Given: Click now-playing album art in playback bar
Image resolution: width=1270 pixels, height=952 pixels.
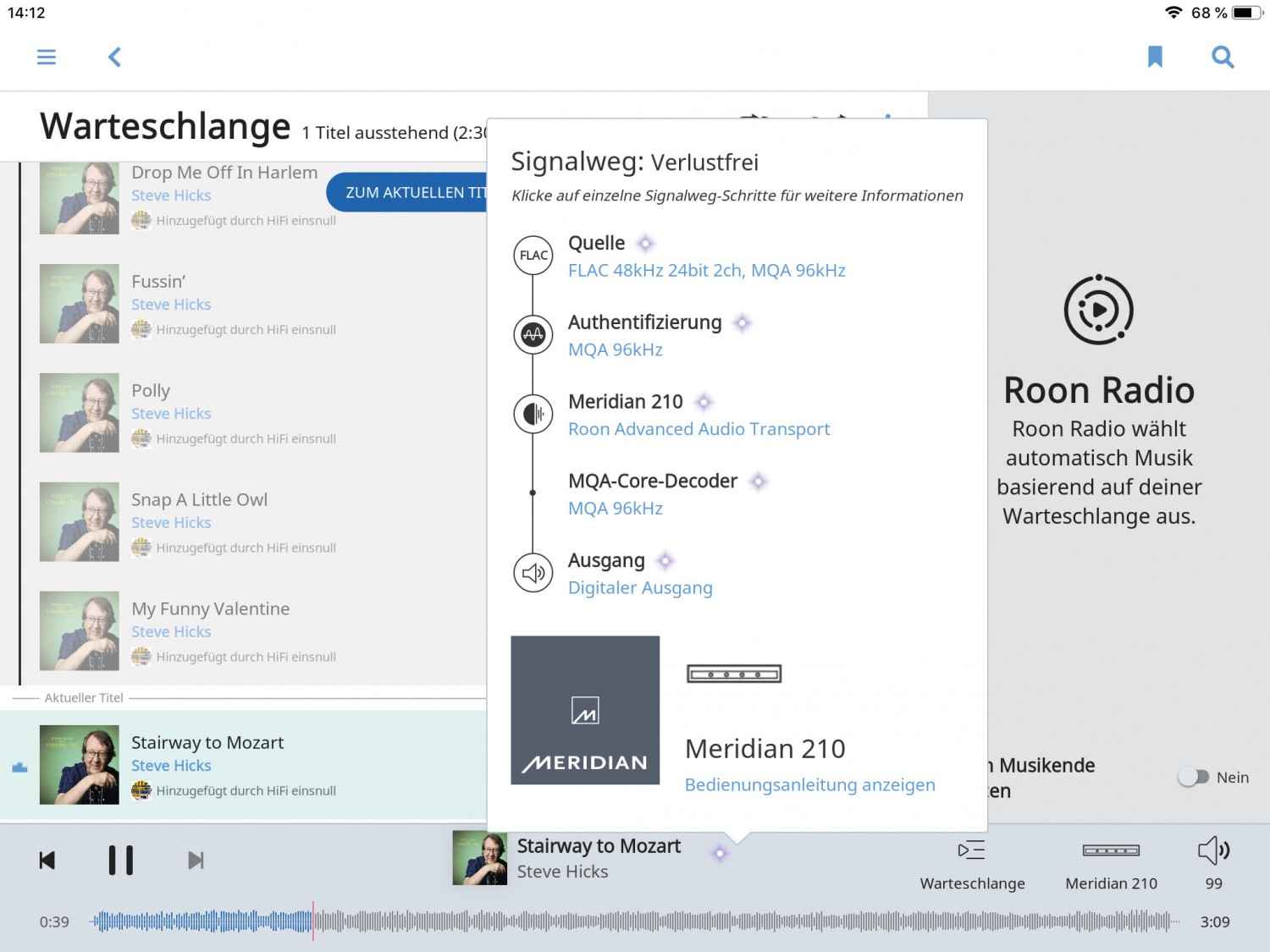Looking at the screenshot, I should (x=480, y=858).
